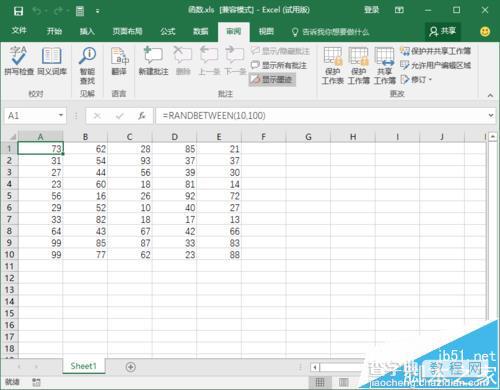Click the 翻译 translate icon
The image size is (500, 390).
coord(119,61)
